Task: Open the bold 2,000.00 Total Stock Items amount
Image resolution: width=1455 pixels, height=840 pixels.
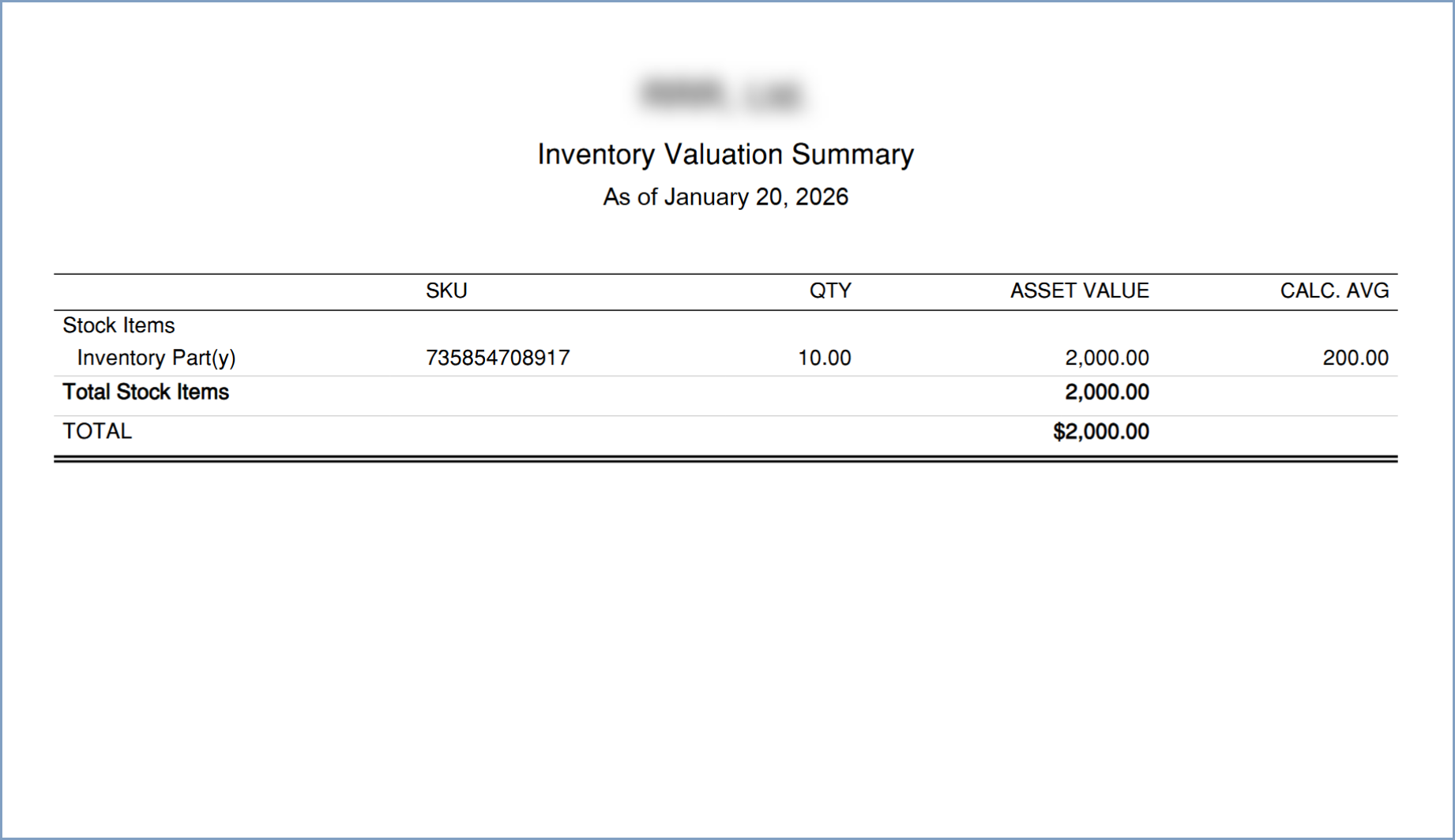Action: (1106, 392)
